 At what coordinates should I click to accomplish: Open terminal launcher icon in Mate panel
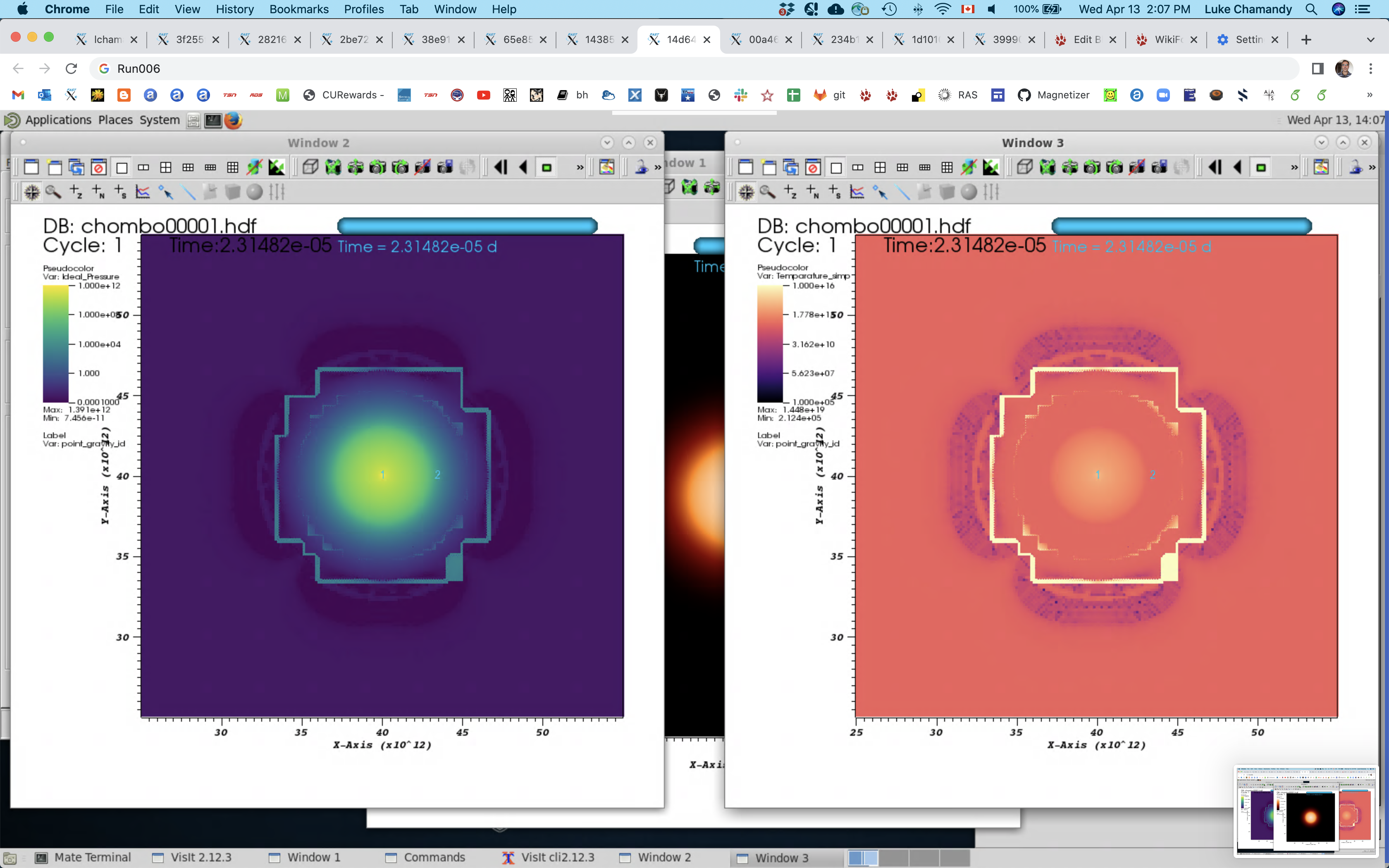click(x=213, y=120)
